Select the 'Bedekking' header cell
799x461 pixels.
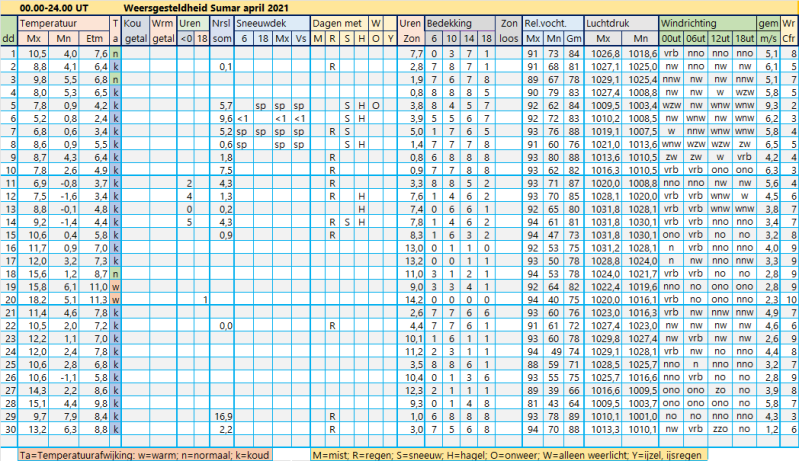point(460,23)
